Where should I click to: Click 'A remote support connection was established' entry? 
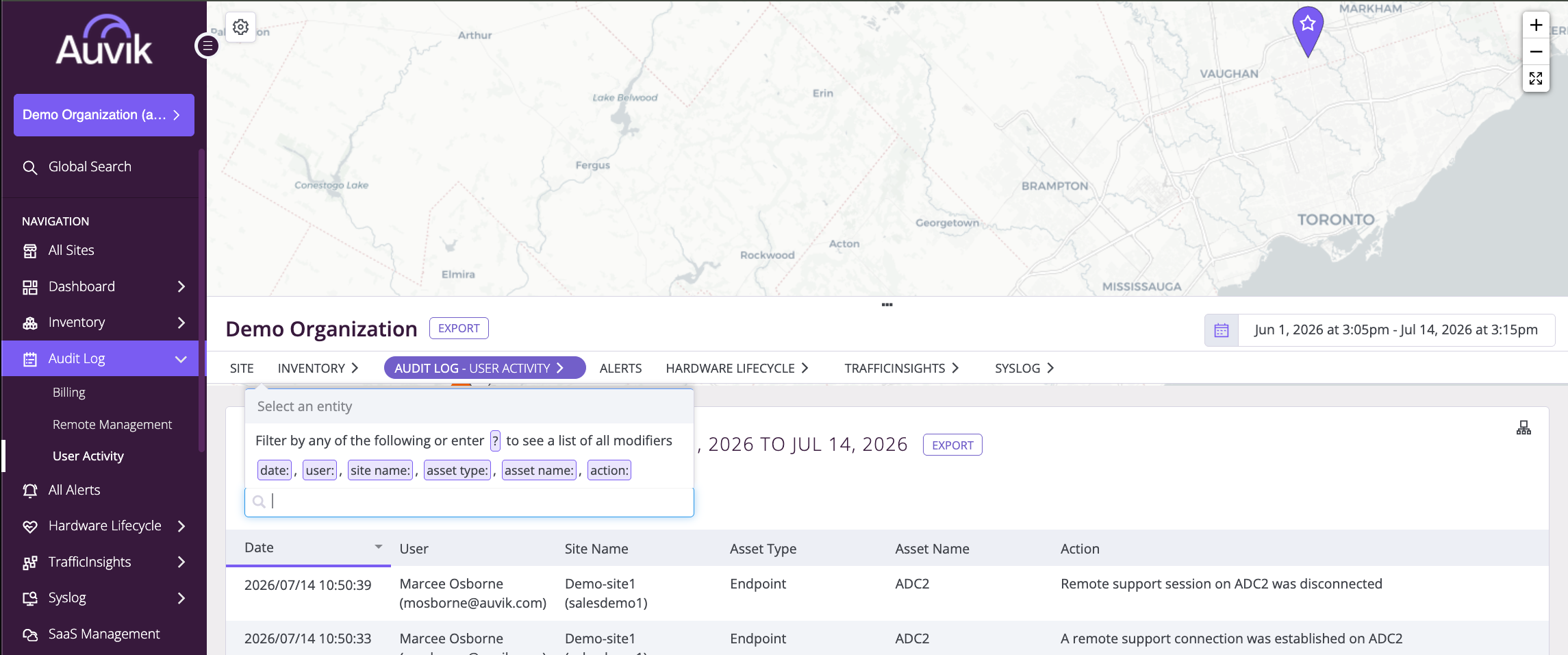point(1231,639)
